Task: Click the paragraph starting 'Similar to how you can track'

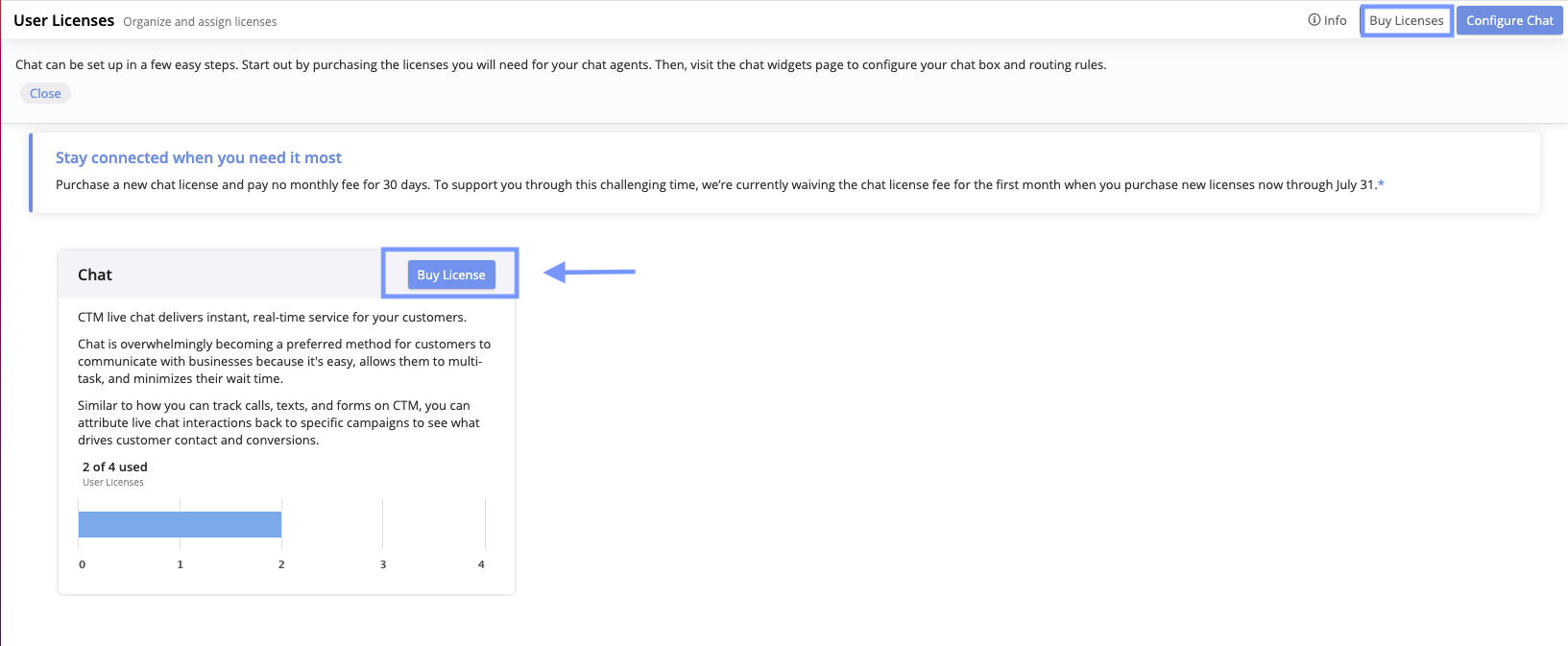Action: (x=278, y=422)
